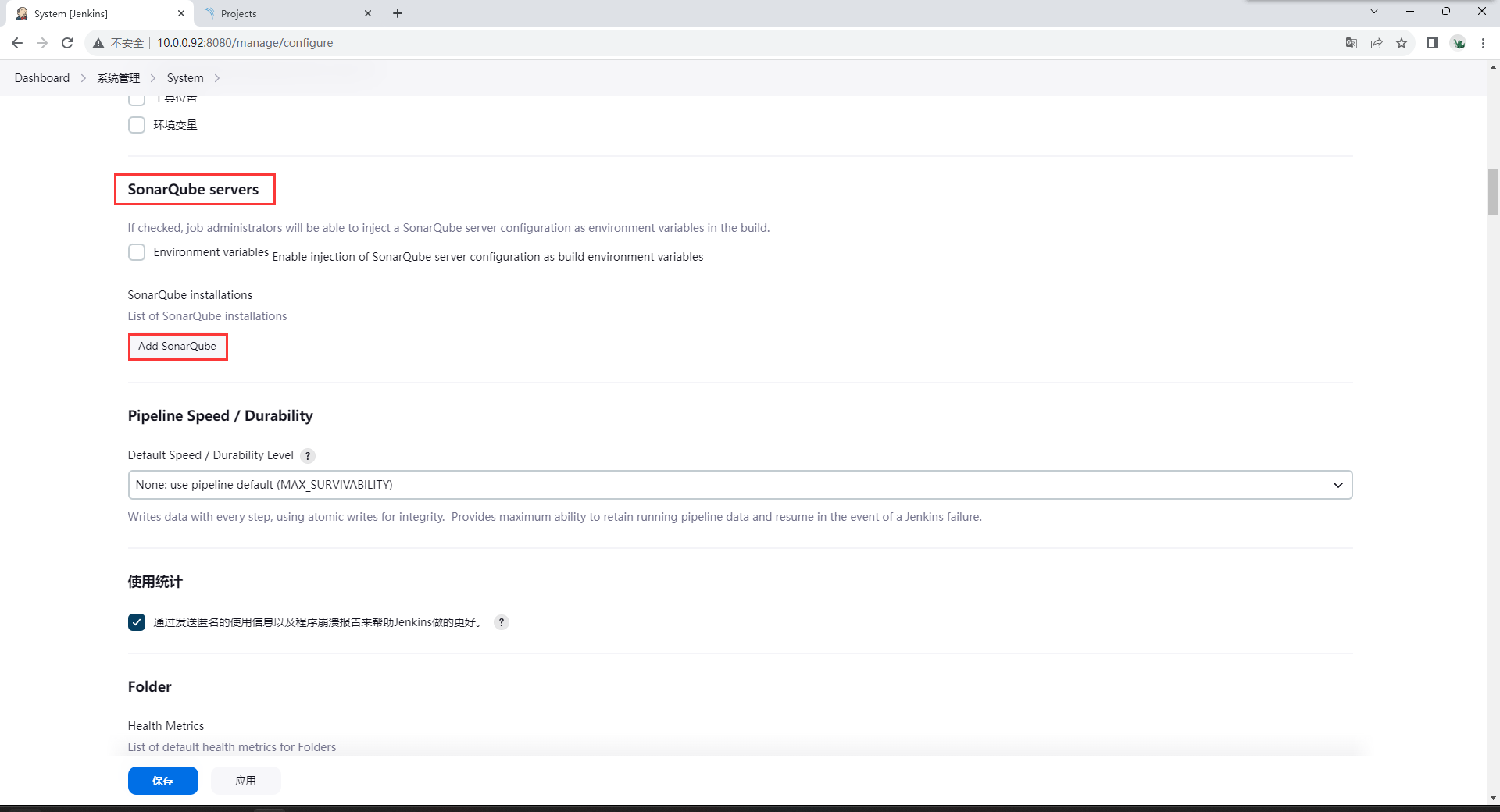Toggle the 工具位置 checkbox
The height and width of the screenshot is (812, 1500).
coord(137,99)
